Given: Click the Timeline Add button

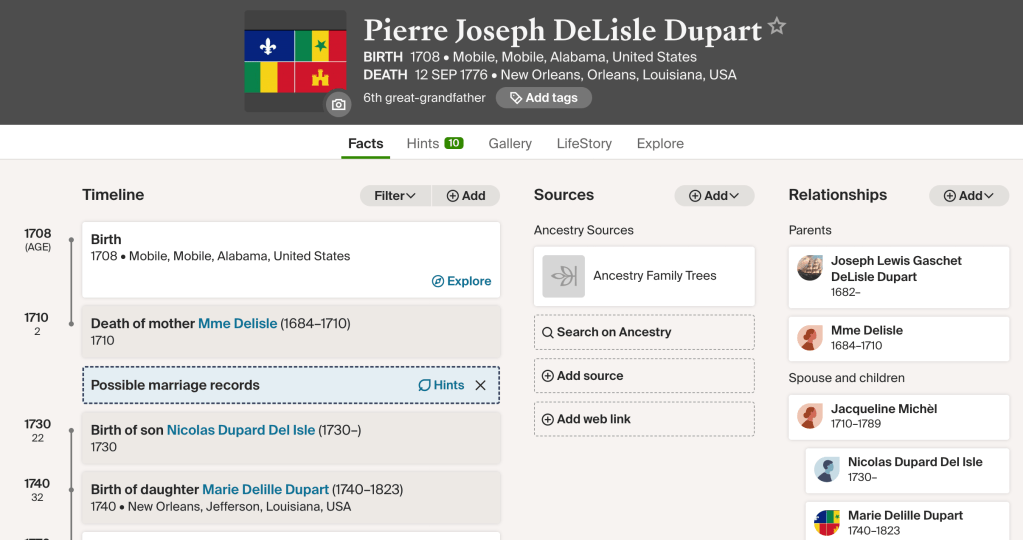Looking at the screenshot, I should point(466,196).
